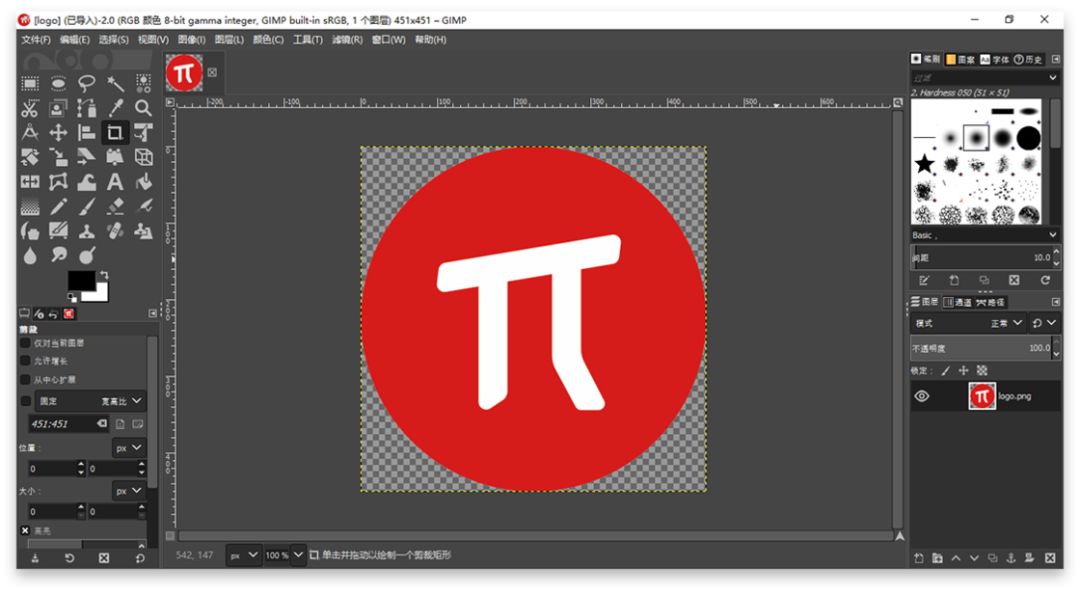Image resolution: width=1080 pixels, height=595 pixels.
Task: Open the 滤镜(R) menu
Action: click(x=347, y=40)
